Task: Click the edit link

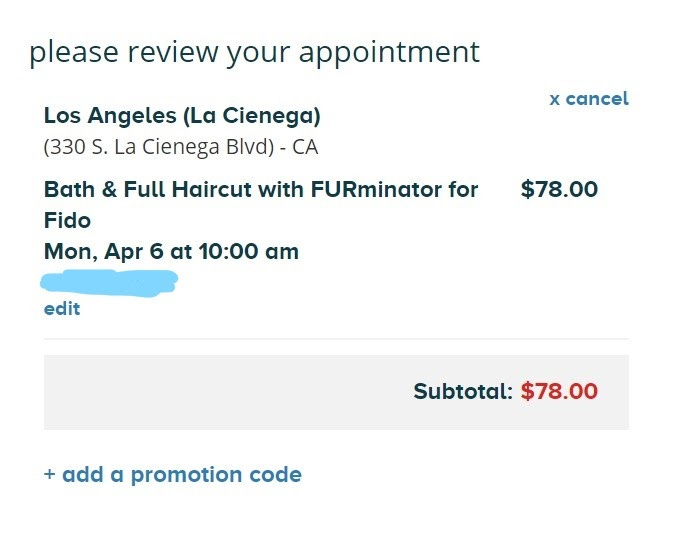Action: (62, 309)
